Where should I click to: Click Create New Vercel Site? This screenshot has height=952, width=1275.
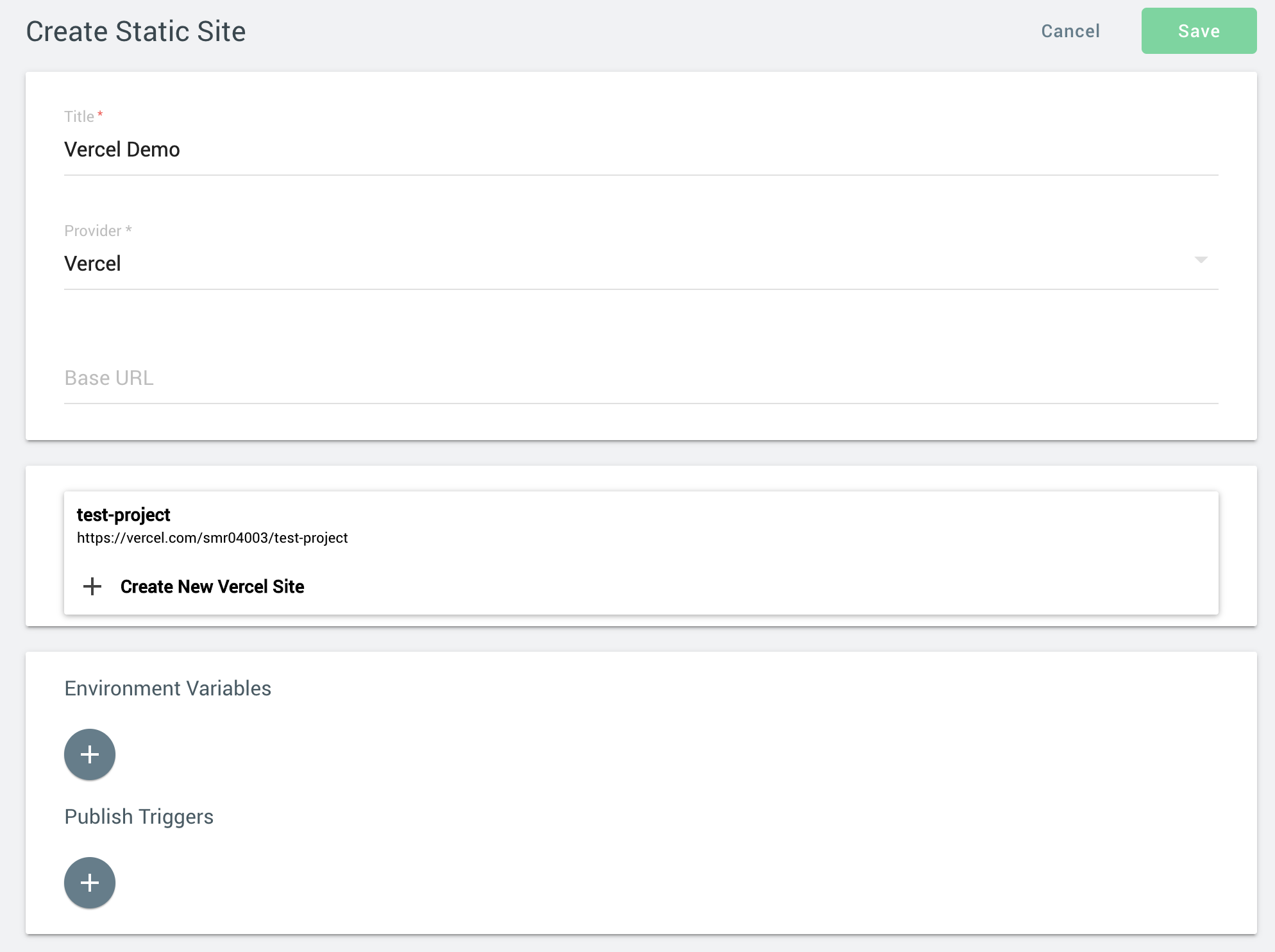pyautogui.click(x=212, y=586)
